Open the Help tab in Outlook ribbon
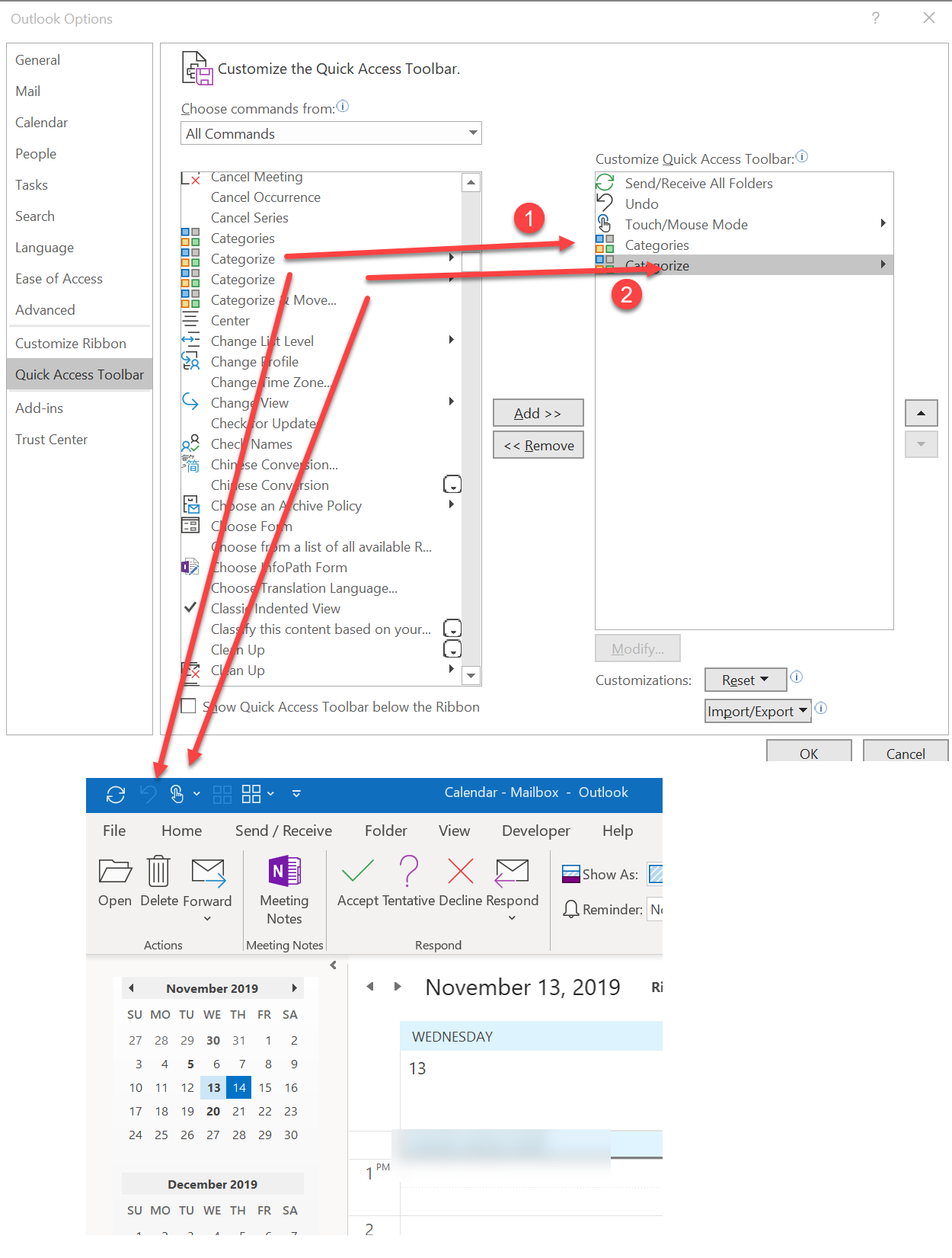The height and width of the screenshot is (1258, 952). (x=618, y=831)
